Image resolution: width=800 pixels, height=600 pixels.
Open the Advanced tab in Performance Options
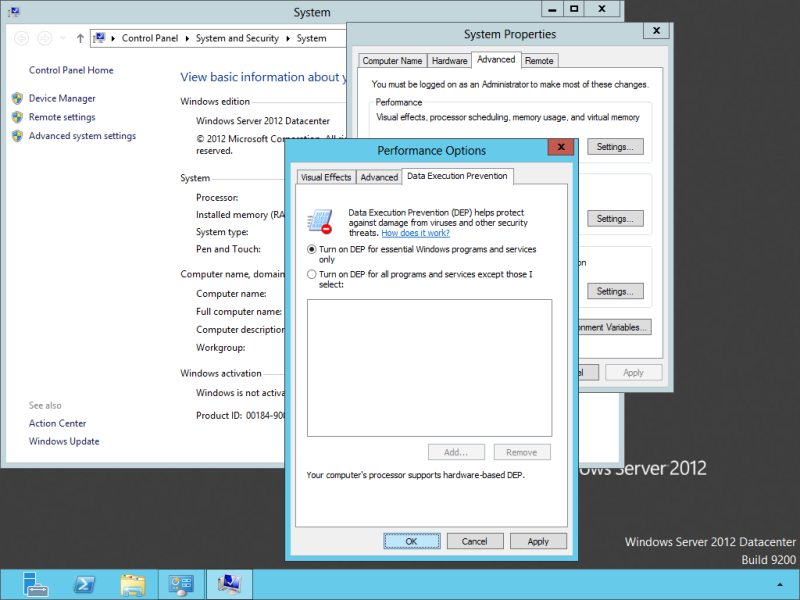pos(379,177)
